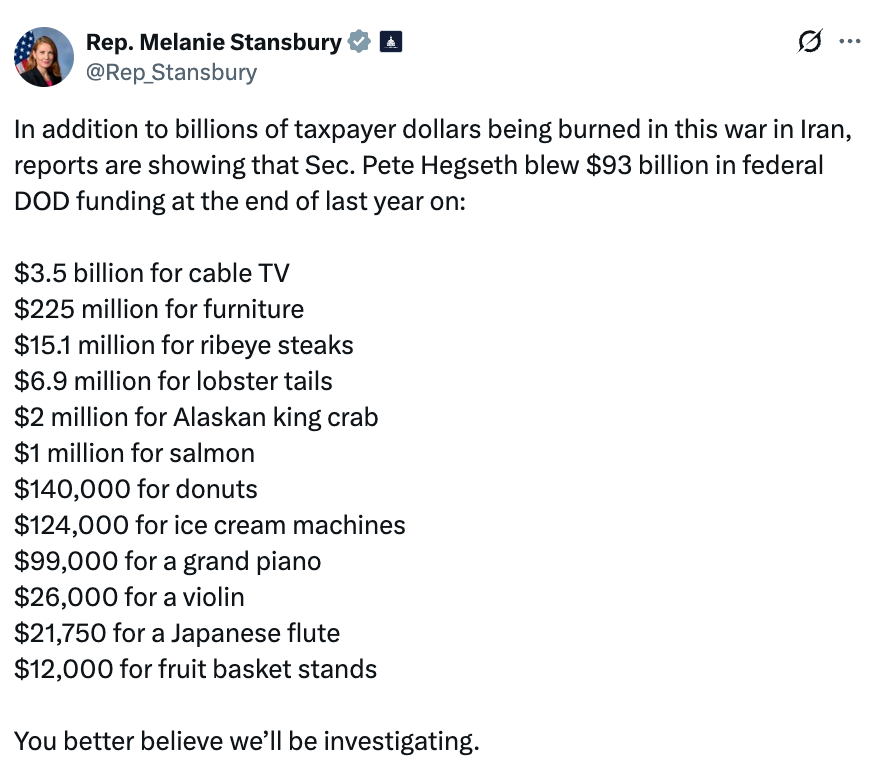Click "You better believe we'll be investigating."

(x=247, y=741)
